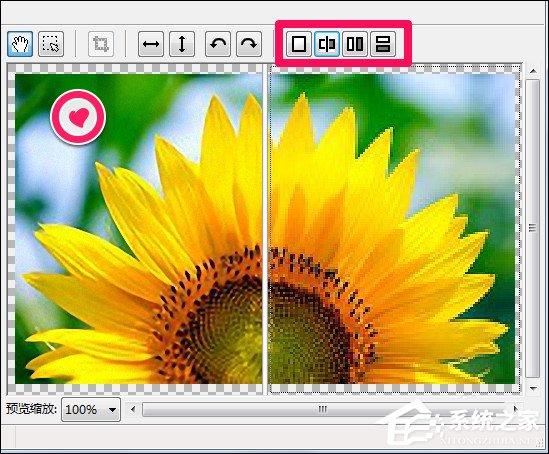Rotate the image counterclockwise
The width and height of the screenshot is (549, 454).
(218, 44)
